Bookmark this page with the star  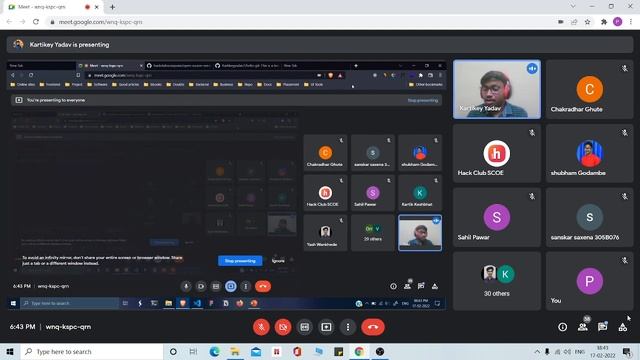pos(587,22)
